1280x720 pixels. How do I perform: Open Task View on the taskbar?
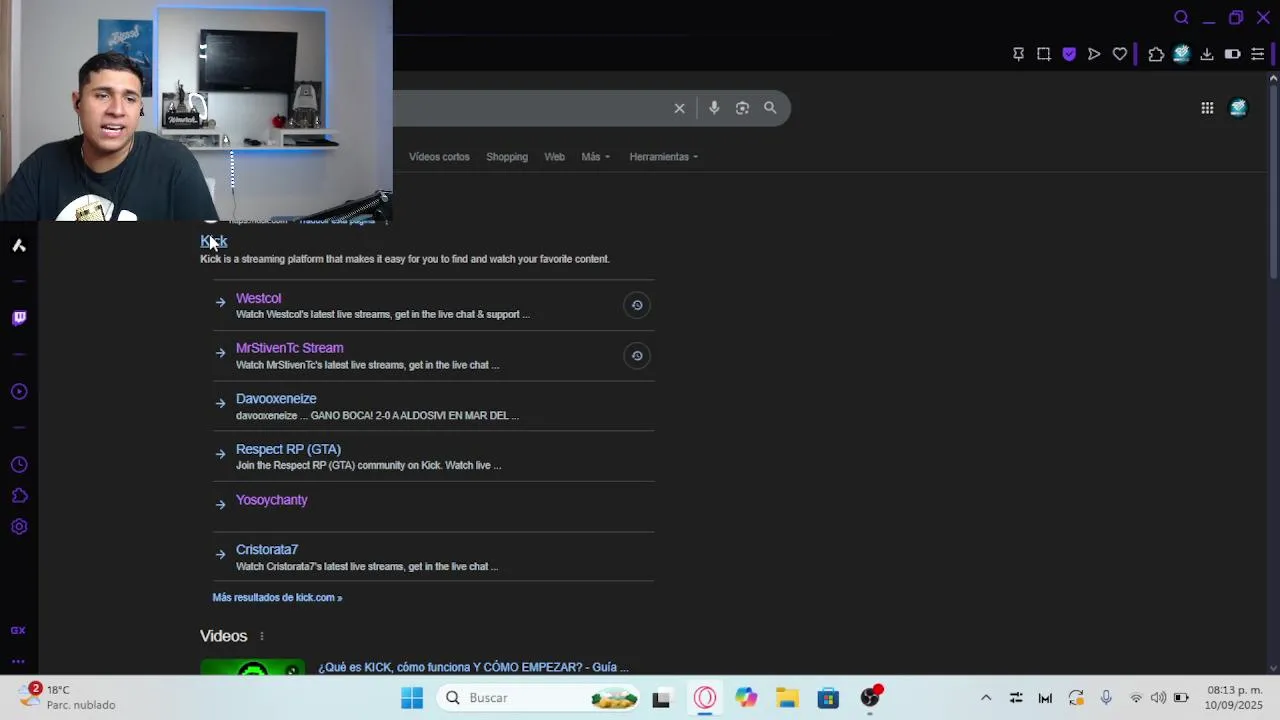(x=661, y=699)
